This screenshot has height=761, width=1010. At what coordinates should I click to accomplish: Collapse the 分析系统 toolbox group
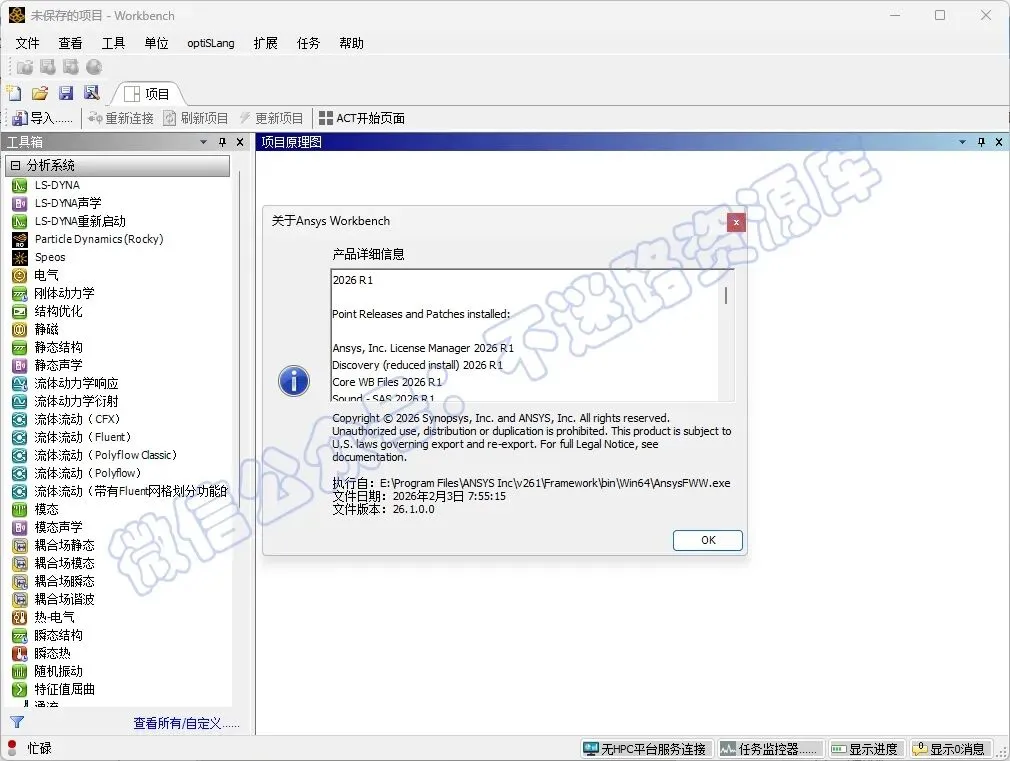pos(15,166)
